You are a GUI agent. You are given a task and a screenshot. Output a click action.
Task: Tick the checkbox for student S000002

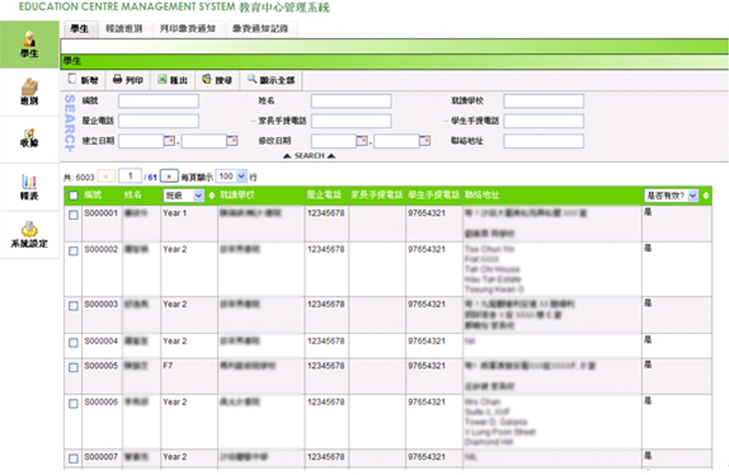tap(73, 251)
